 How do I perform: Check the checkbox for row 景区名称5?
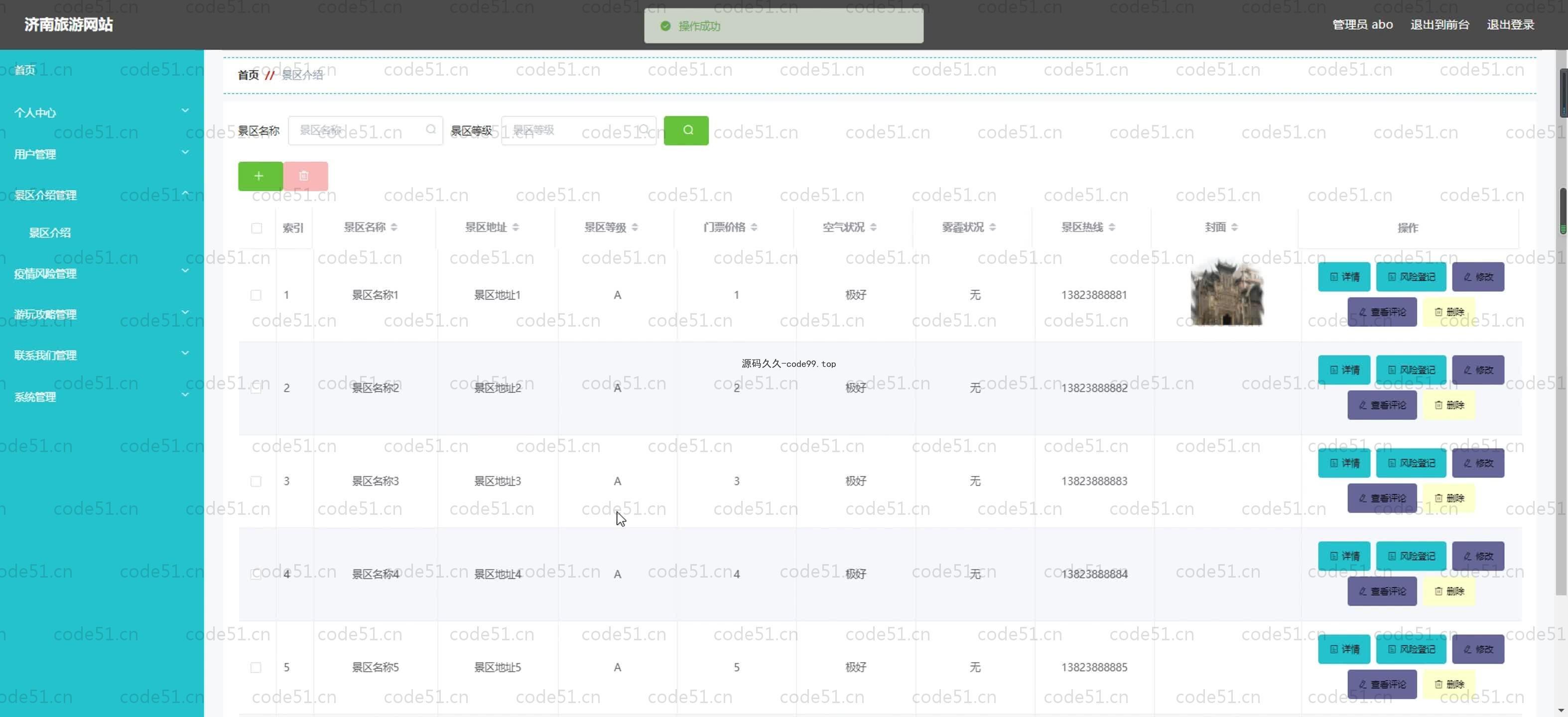[x=256, y=668]
